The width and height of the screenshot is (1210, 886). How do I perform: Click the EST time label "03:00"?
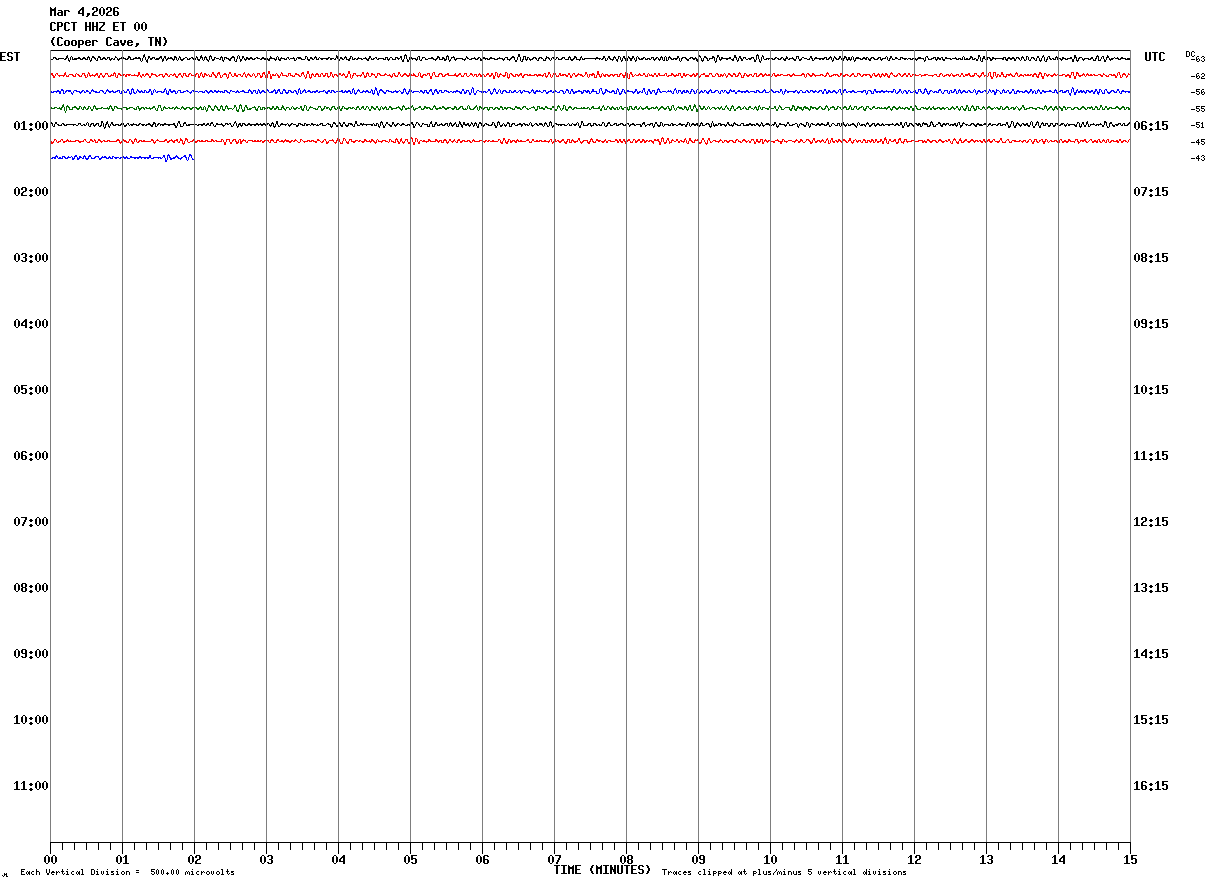click(x=31, y=258)
